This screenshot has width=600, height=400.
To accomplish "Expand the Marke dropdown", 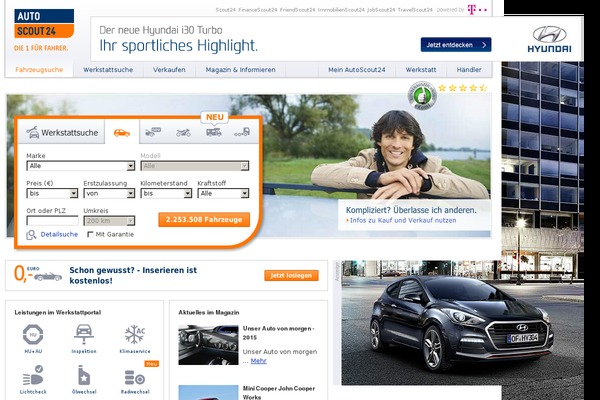I will 80,166.
